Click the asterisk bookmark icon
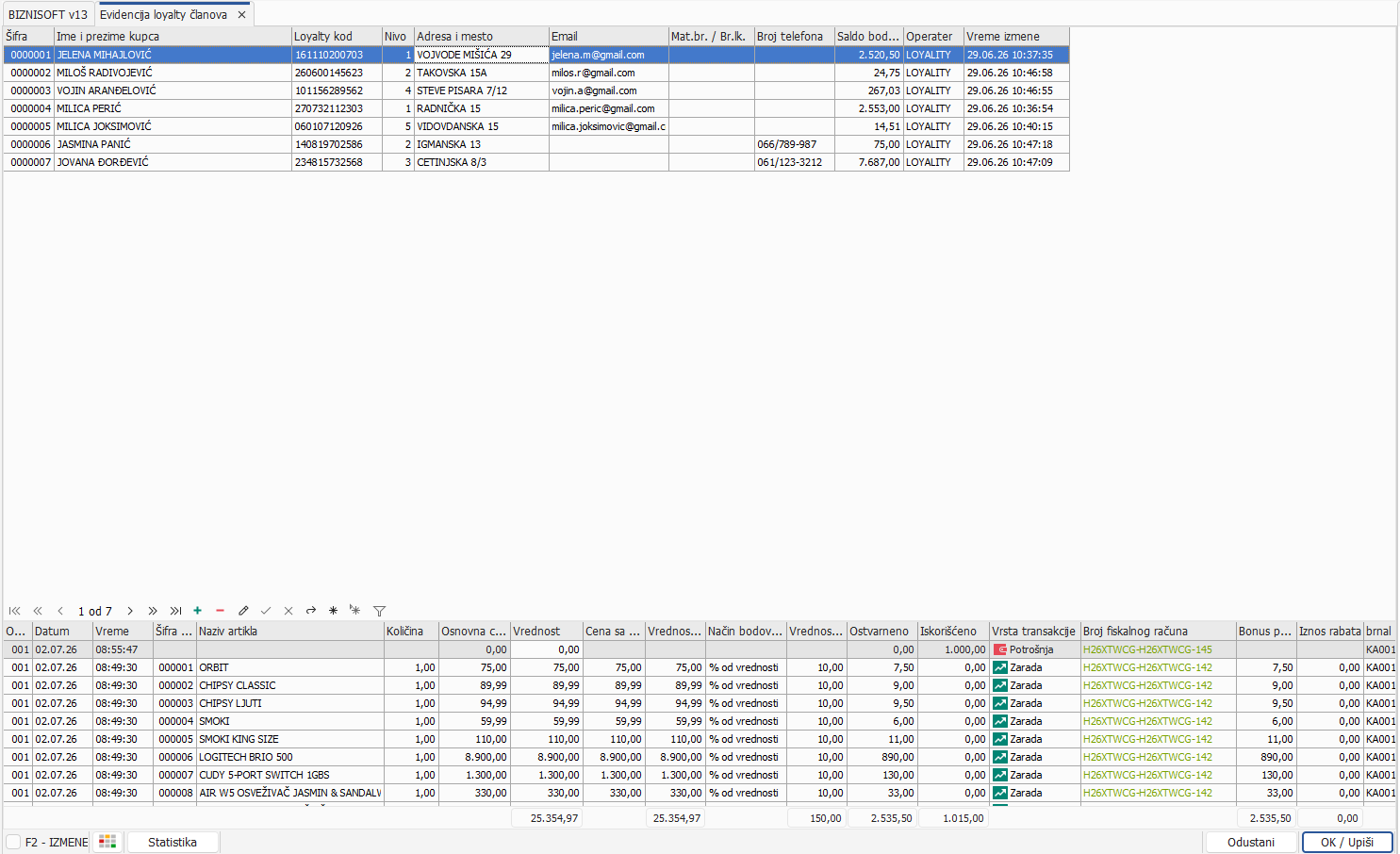This screenshot has height=854, width=1400. click(333, 611)
